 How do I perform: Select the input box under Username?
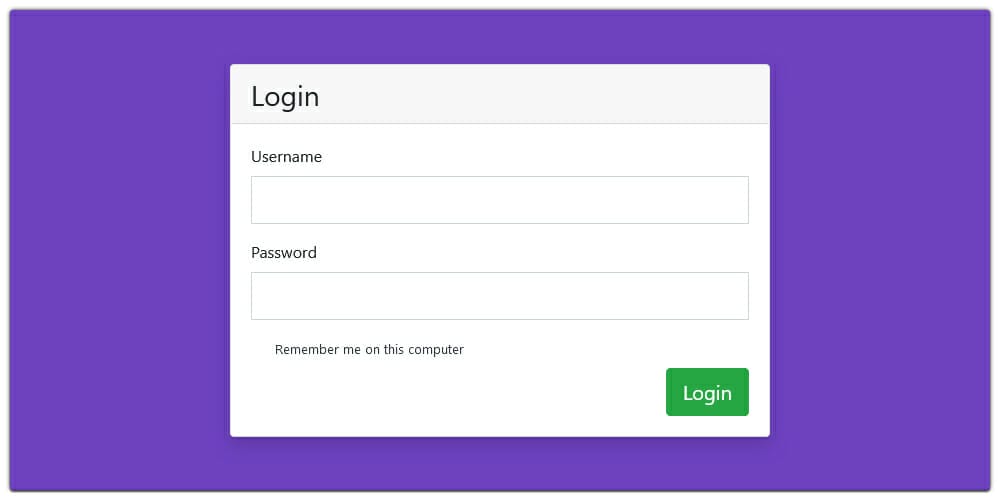[x=499, y=200]
